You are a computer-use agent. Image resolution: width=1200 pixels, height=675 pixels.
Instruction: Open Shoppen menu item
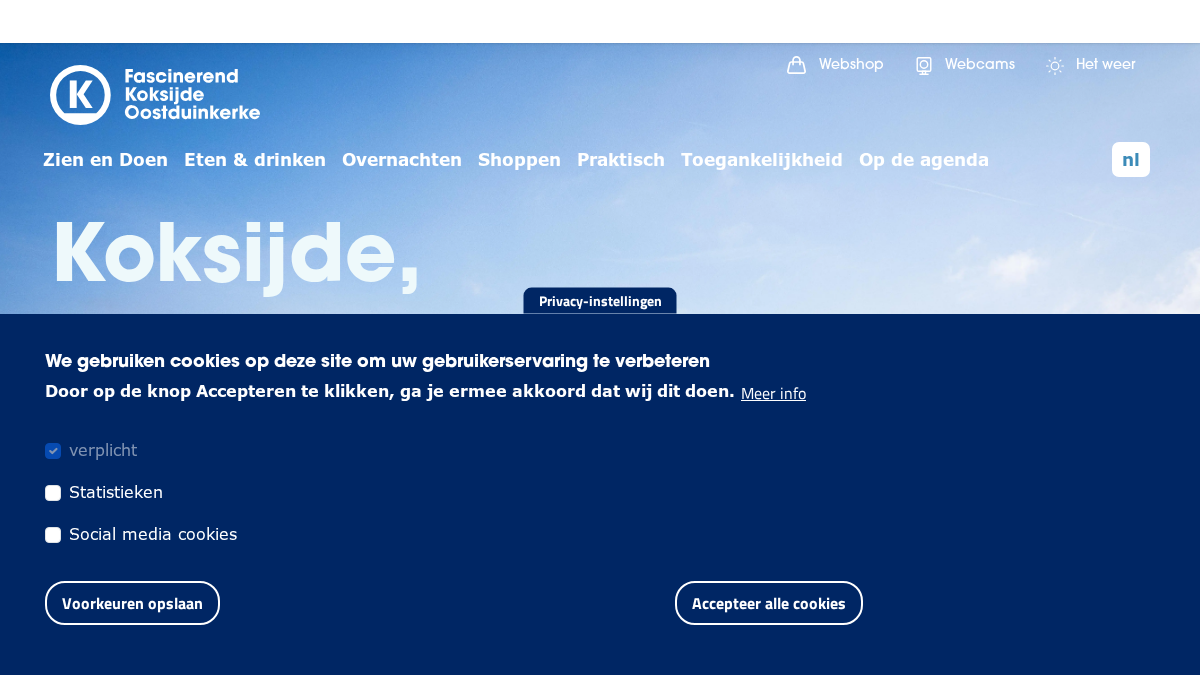click(x=519, y=159)
